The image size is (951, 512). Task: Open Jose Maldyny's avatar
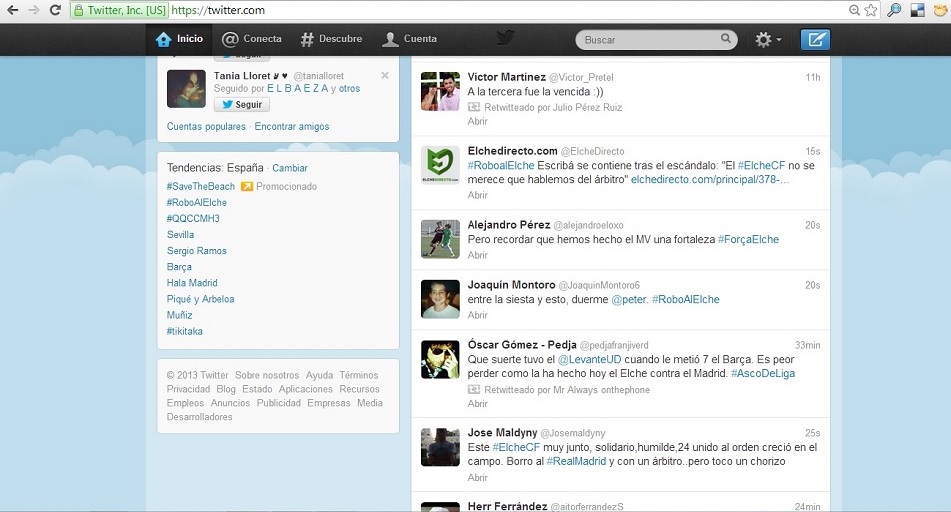point(440,447)
